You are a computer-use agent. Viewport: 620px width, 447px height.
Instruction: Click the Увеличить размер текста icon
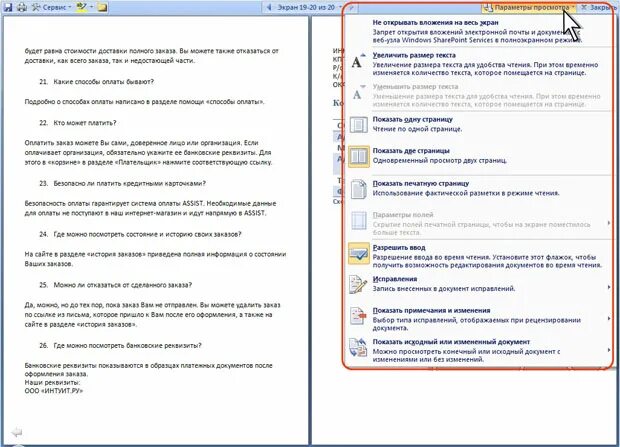pos(358,61)
